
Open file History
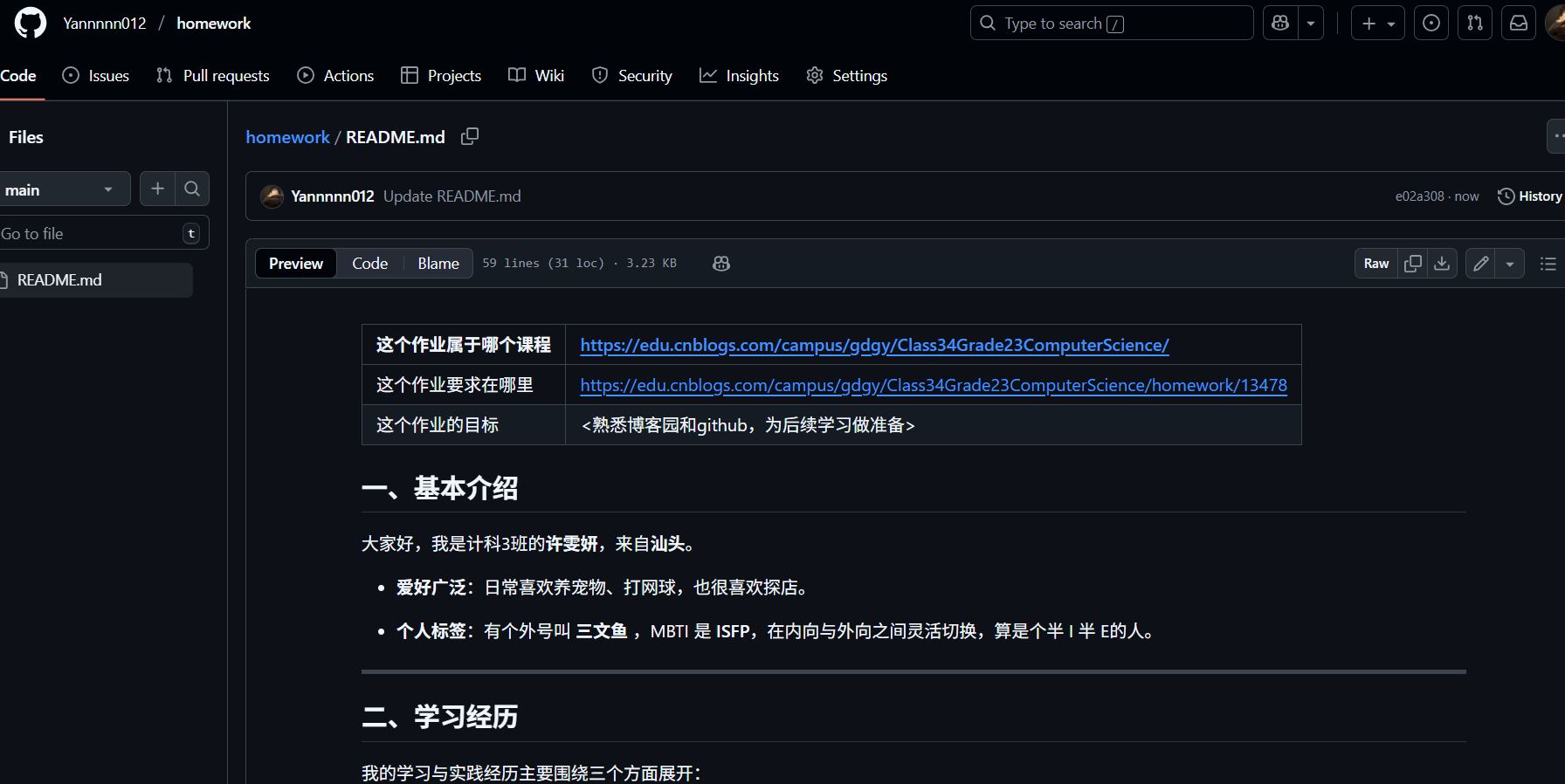1530,196
